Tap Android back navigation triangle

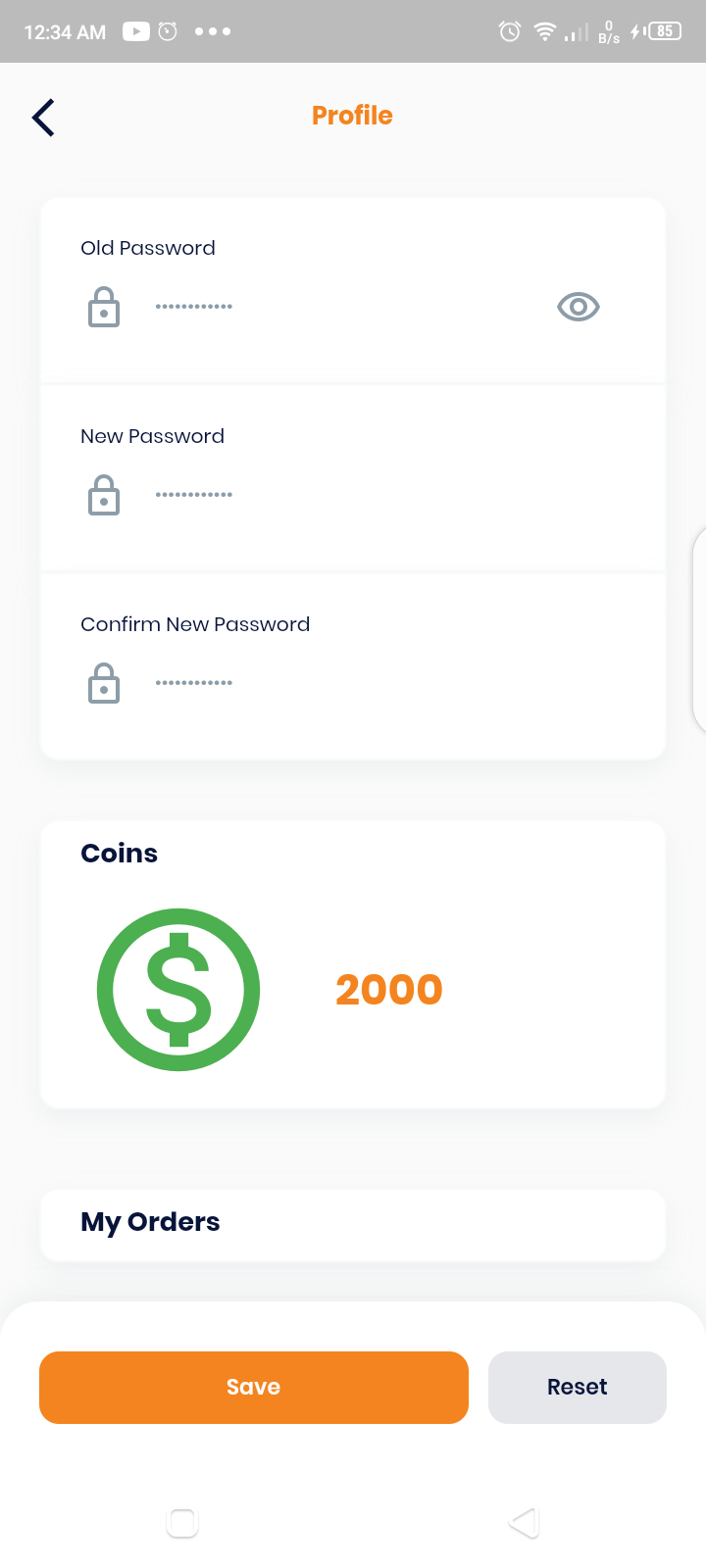[524, 1522]
